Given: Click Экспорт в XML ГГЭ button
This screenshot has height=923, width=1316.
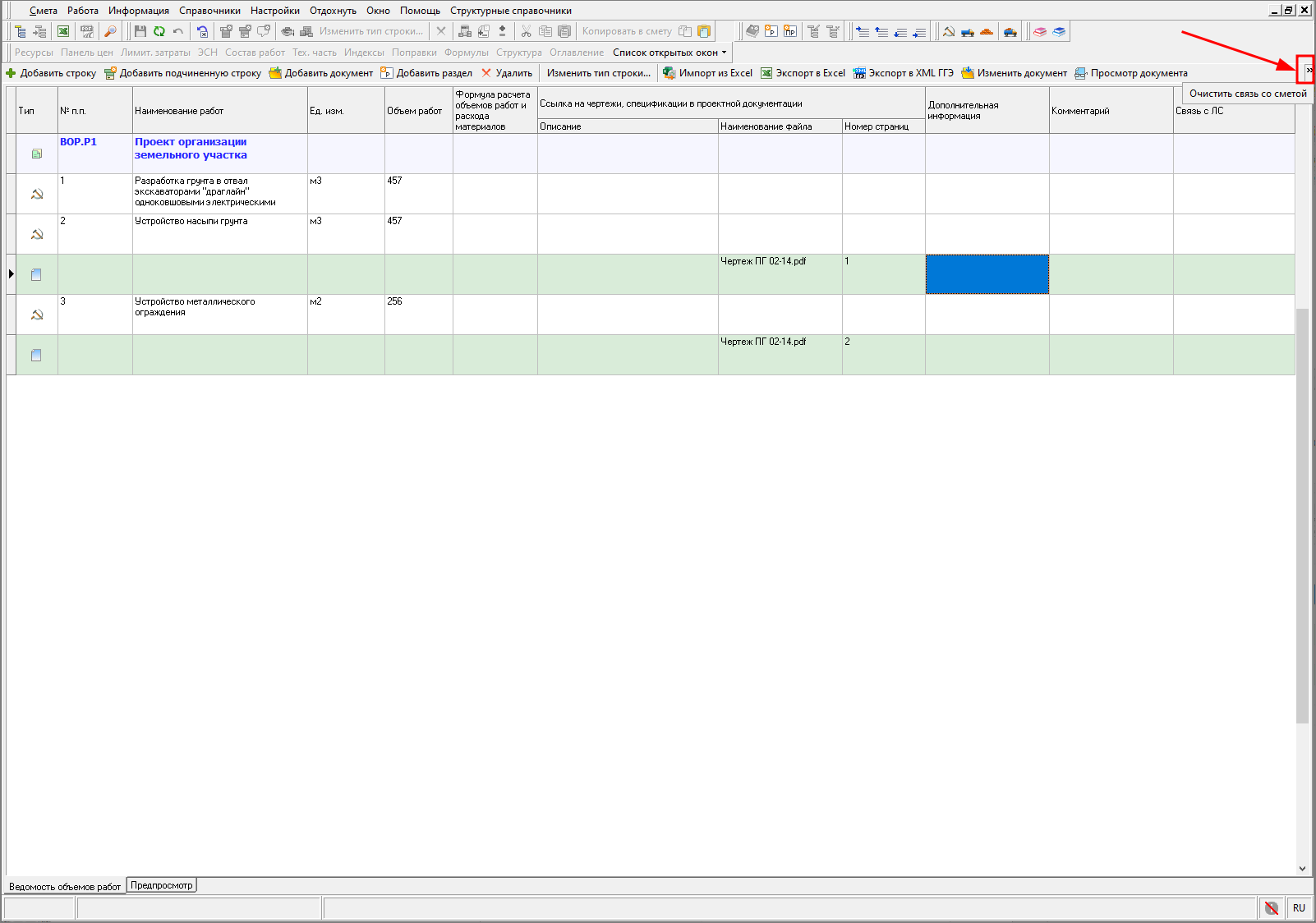Looking at the screenshot, I should (x=903, y=73).
